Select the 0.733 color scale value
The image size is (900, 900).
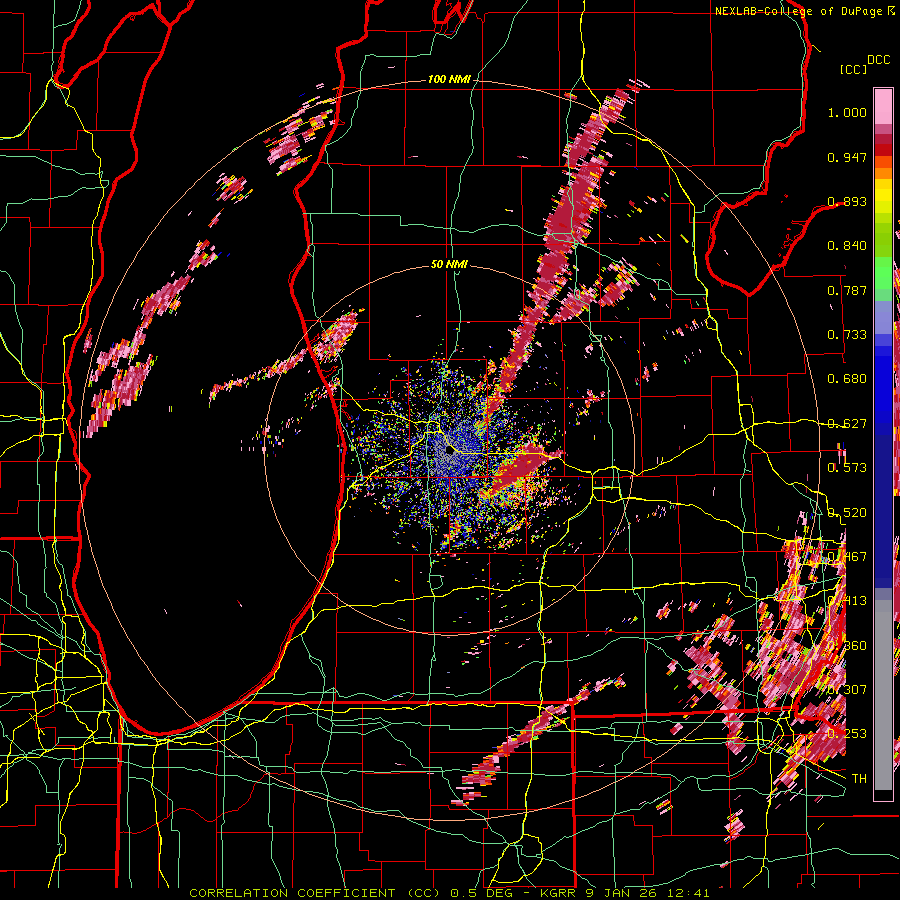[847, 335]
